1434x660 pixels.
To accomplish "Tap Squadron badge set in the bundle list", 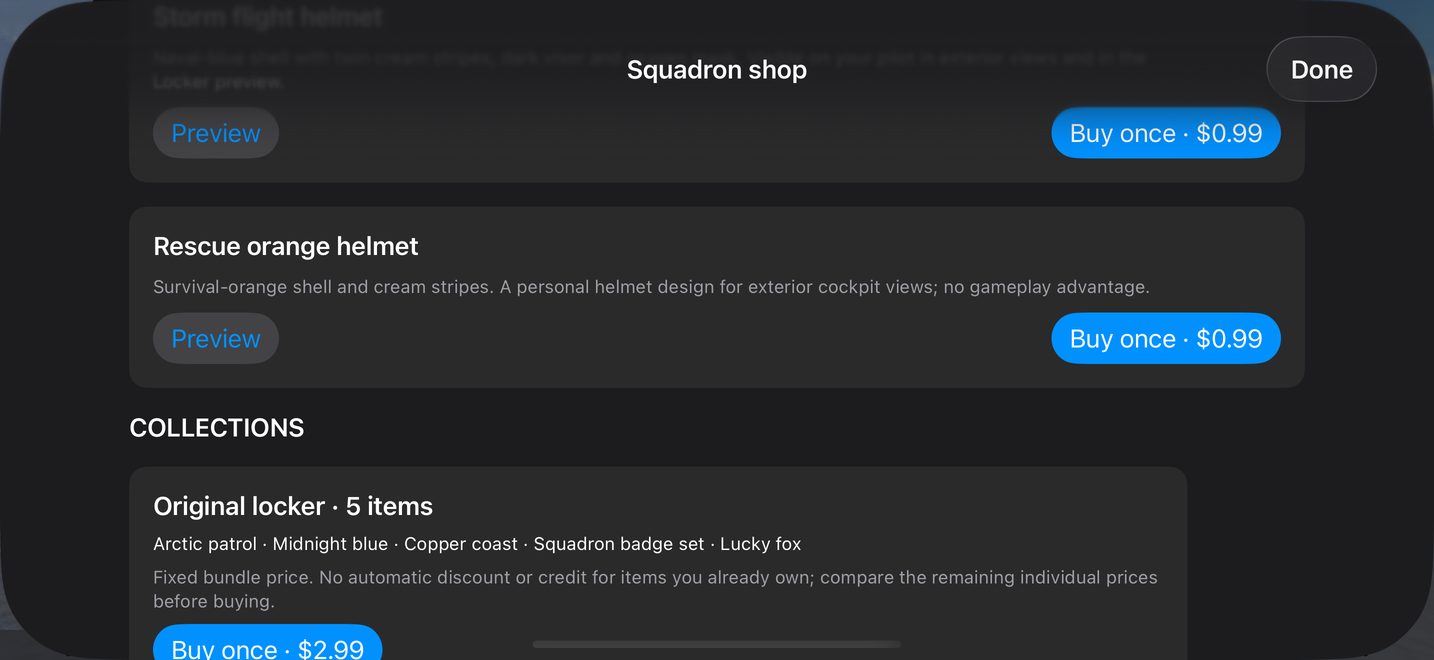I will (x=619, y=544).
